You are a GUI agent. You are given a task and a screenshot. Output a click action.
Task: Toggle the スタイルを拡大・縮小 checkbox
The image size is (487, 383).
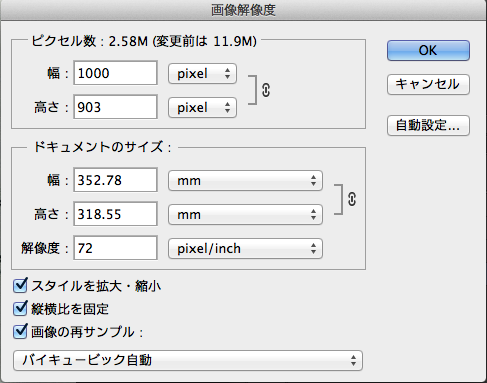pyautogui.click(x=20, y=286)
